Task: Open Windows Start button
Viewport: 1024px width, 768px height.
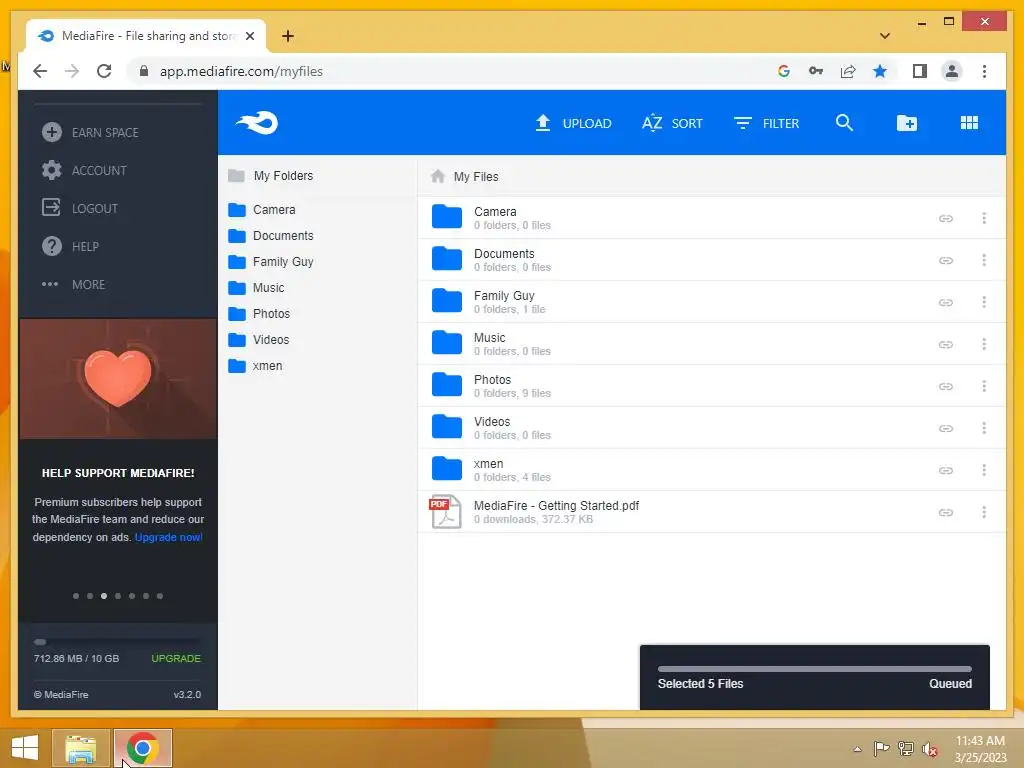Action: tap(25, 748)
